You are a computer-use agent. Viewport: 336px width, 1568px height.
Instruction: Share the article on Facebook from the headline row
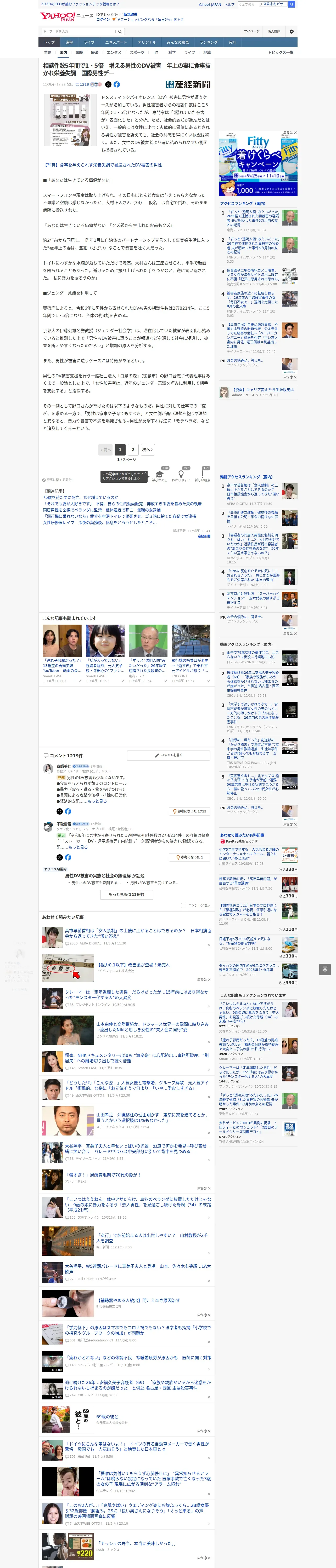116,85
